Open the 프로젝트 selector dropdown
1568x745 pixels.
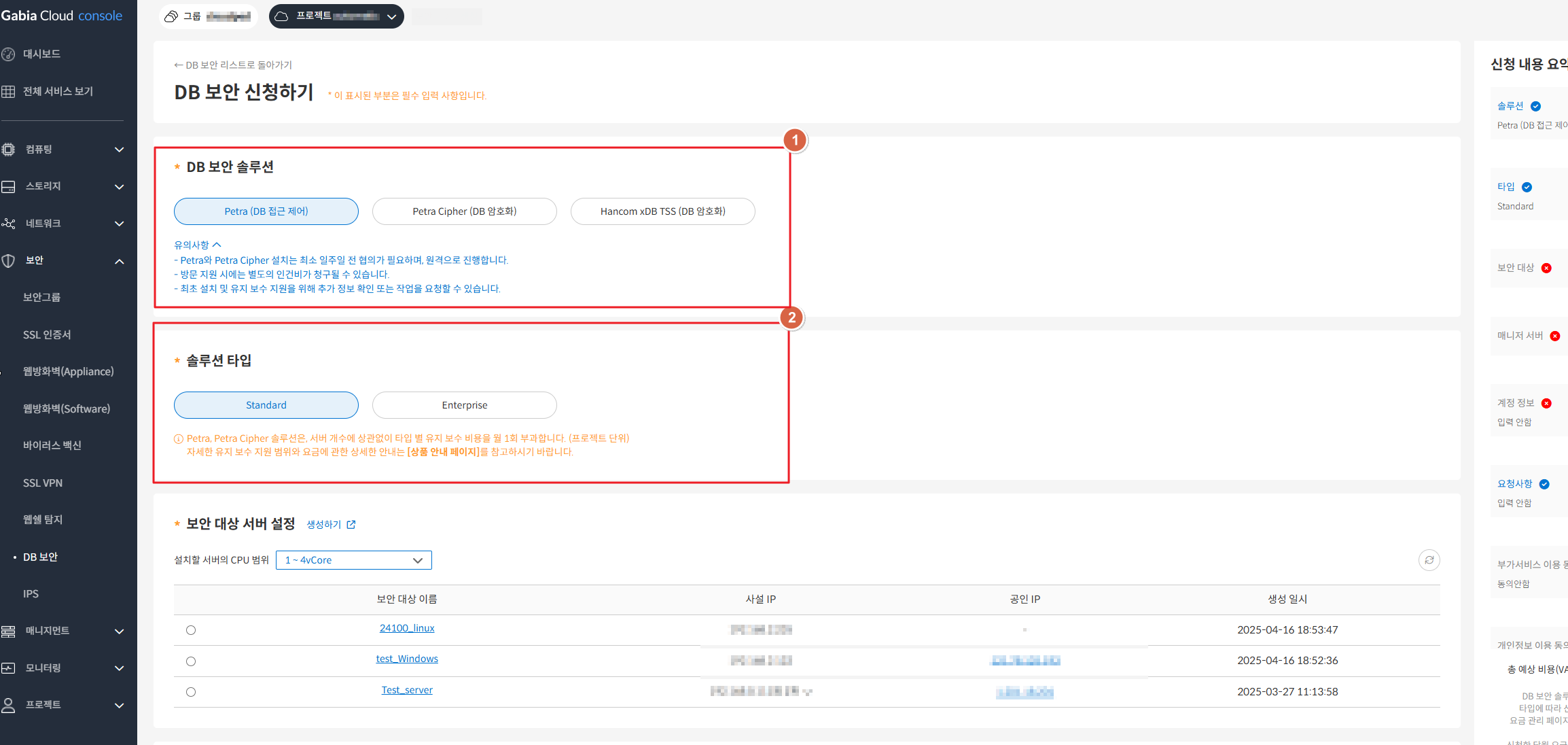coord(336,16)
